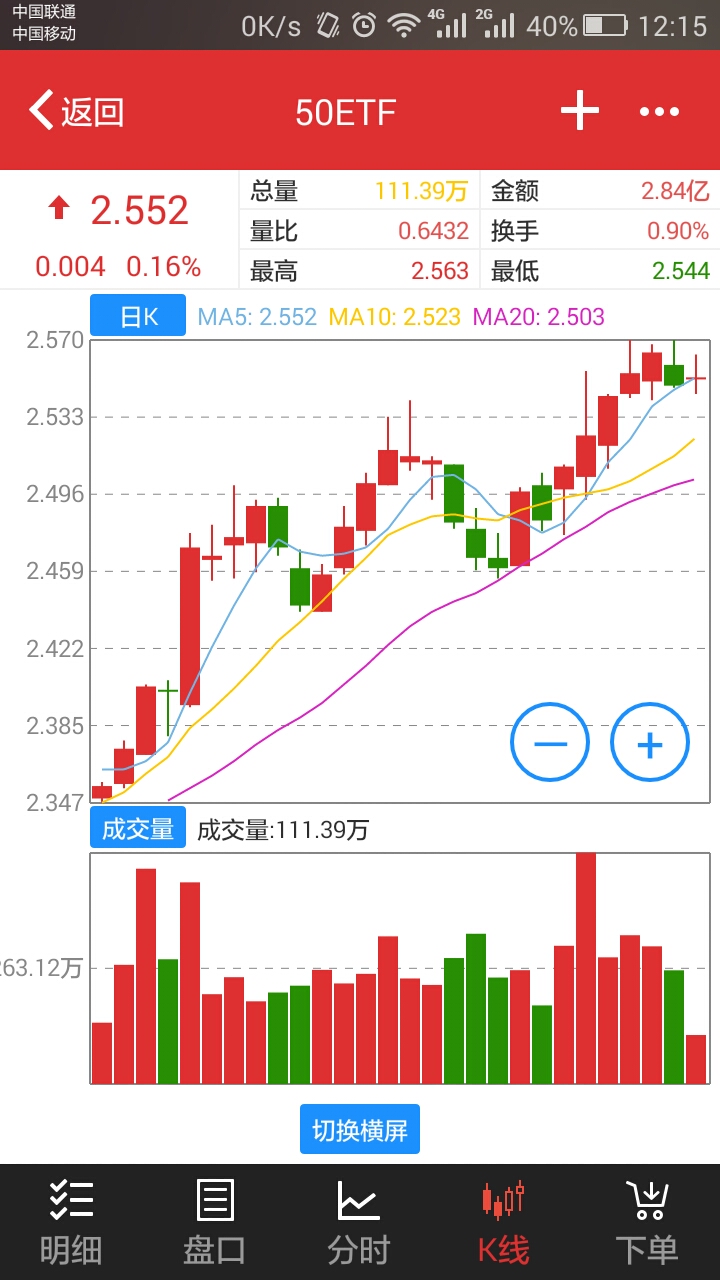
Task: Tap the 50ETF title in header
Action: pyautogui.click(x=346, y=112)
